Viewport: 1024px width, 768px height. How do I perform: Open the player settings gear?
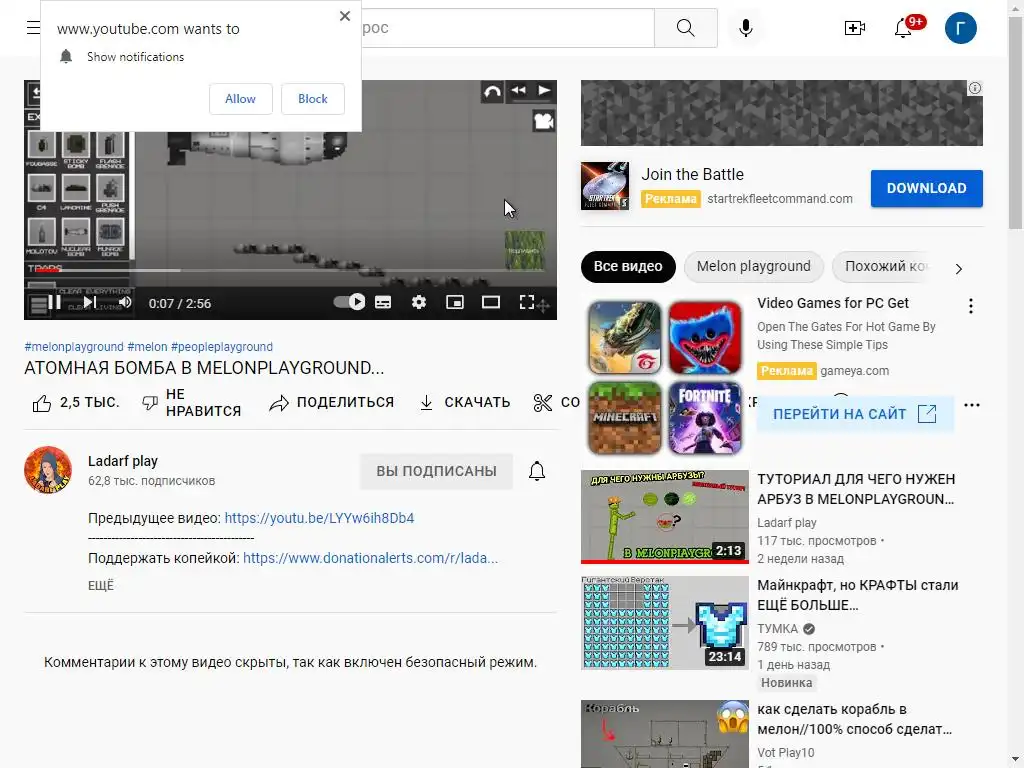point(419,302)
